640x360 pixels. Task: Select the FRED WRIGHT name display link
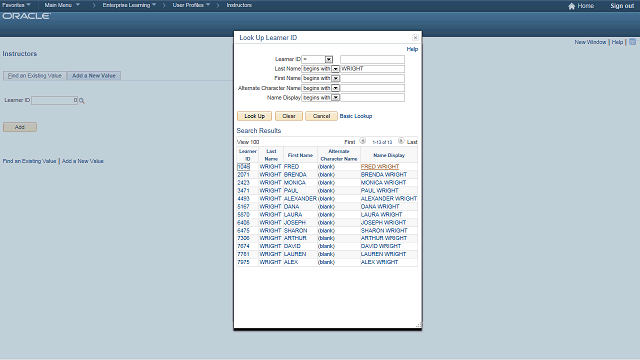[x=380, y=167]
